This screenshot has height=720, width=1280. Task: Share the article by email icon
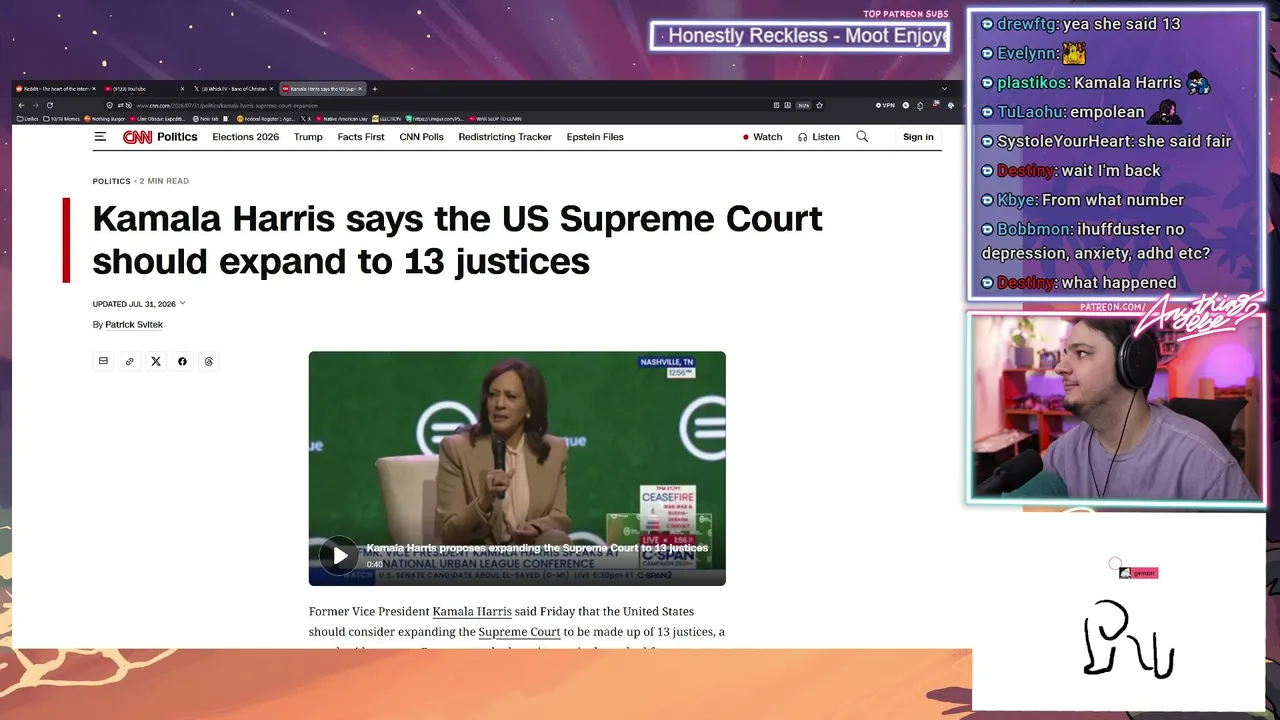103,361
